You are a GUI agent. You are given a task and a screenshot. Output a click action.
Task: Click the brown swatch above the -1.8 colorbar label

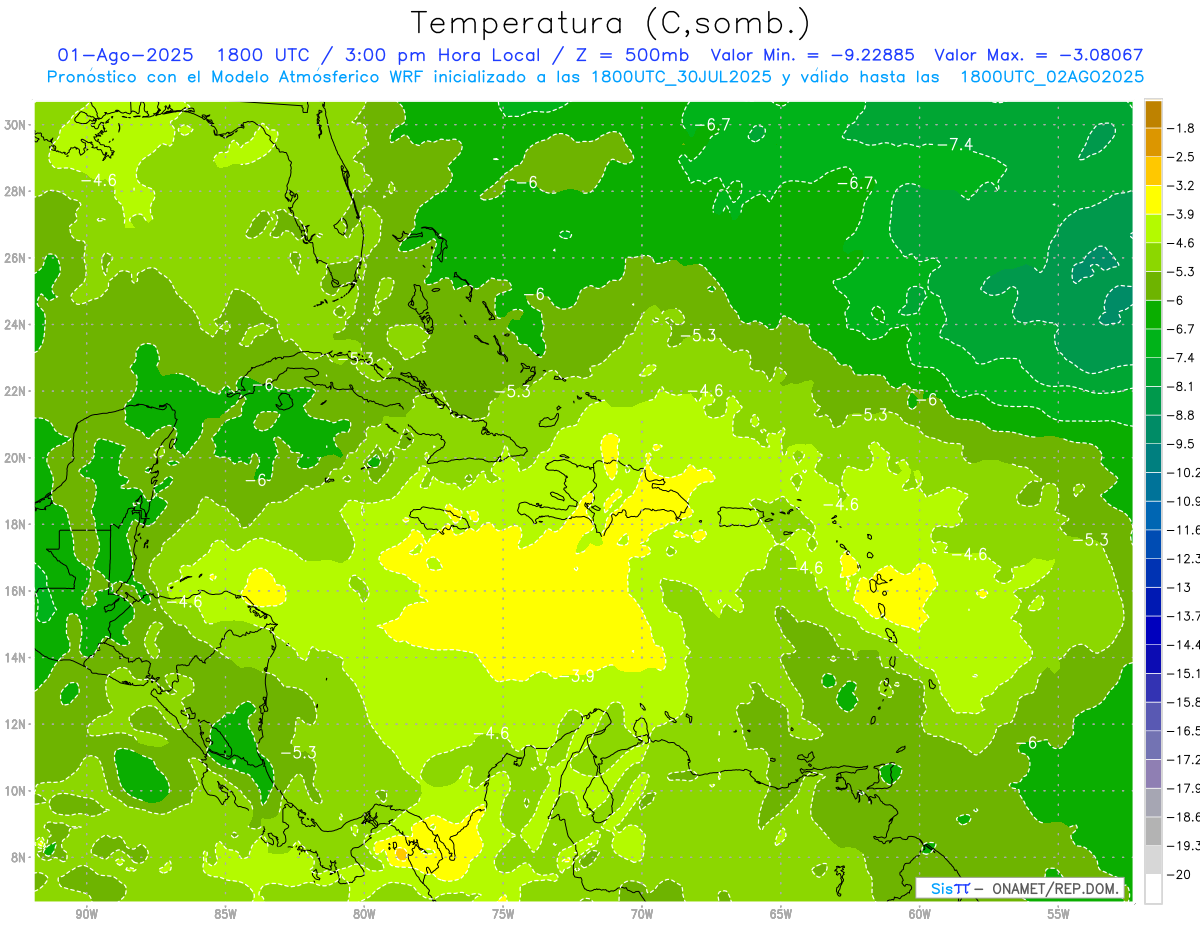pos(1153,114)
